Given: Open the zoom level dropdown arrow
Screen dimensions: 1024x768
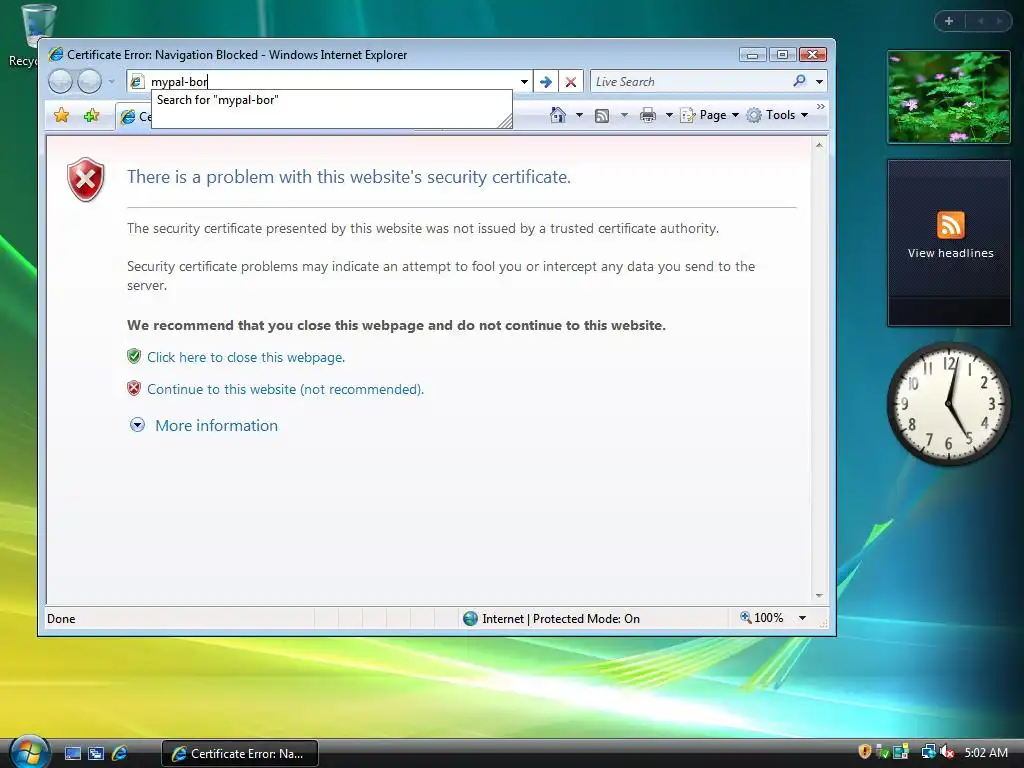Looking at the screenshot, I should point(802,618).
